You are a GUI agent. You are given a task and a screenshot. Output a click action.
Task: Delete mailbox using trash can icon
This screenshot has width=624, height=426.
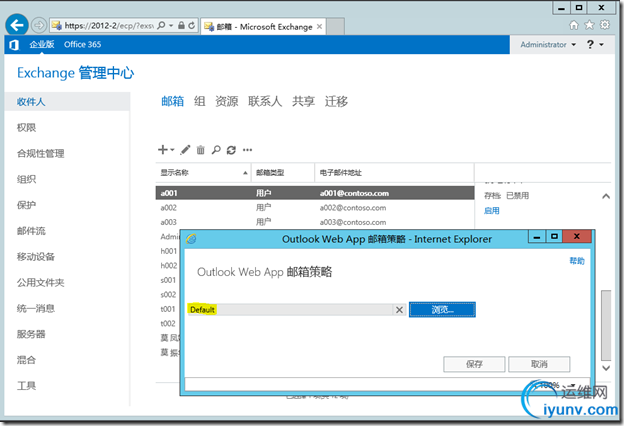pos(201,150)
